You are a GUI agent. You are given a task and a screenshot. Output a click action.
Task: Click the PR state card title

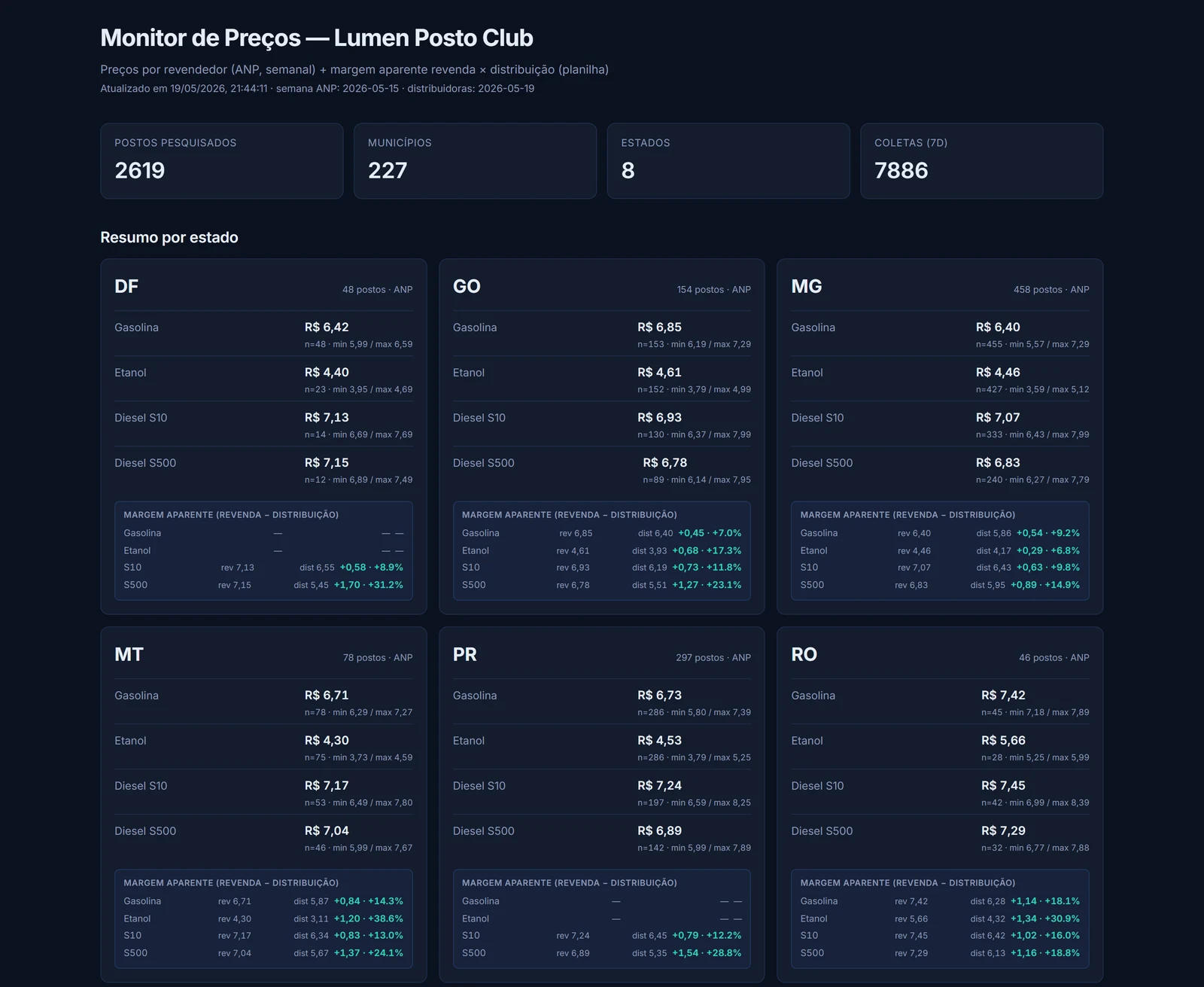point(465,654)
